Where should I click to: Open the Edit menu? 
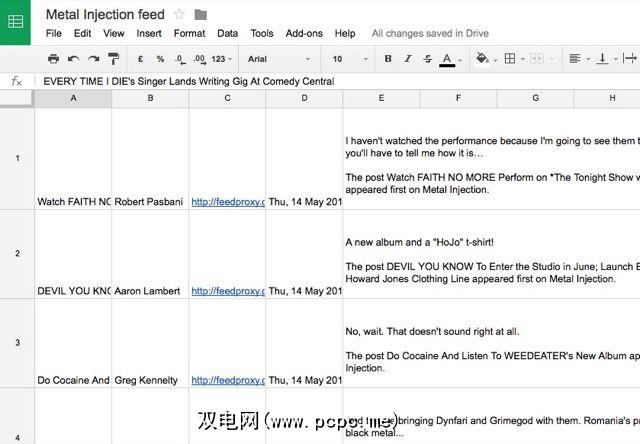(x=82, y=33)
